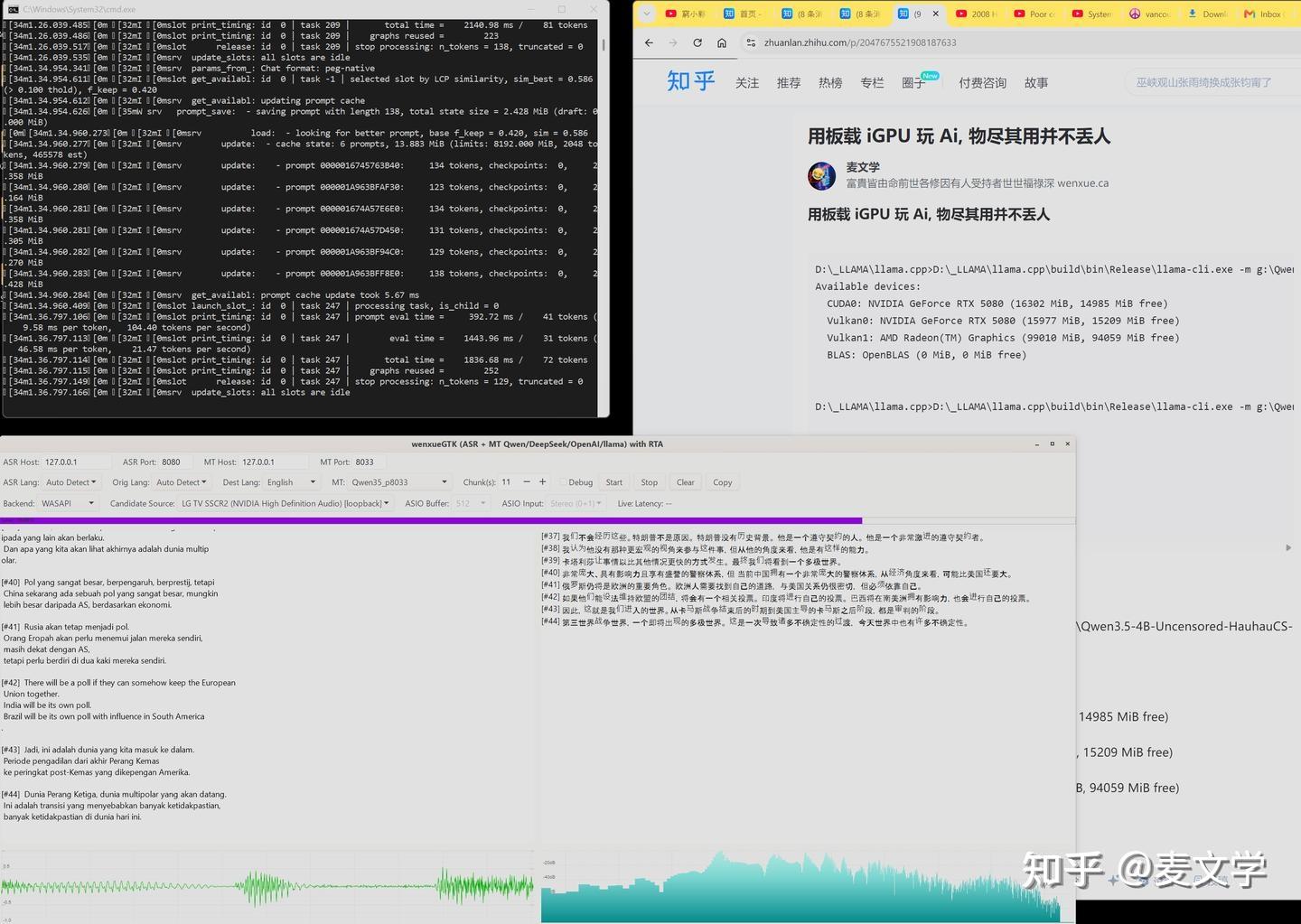Open 推荐 in the Zhihu navigation
Viewport: 1301px width, 924px height.
[x=789, y=82]
